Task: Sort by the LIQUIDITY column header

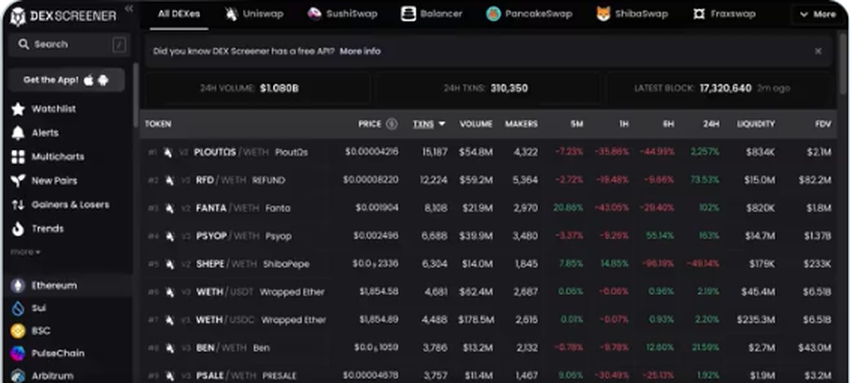Action: coord(756,124)
